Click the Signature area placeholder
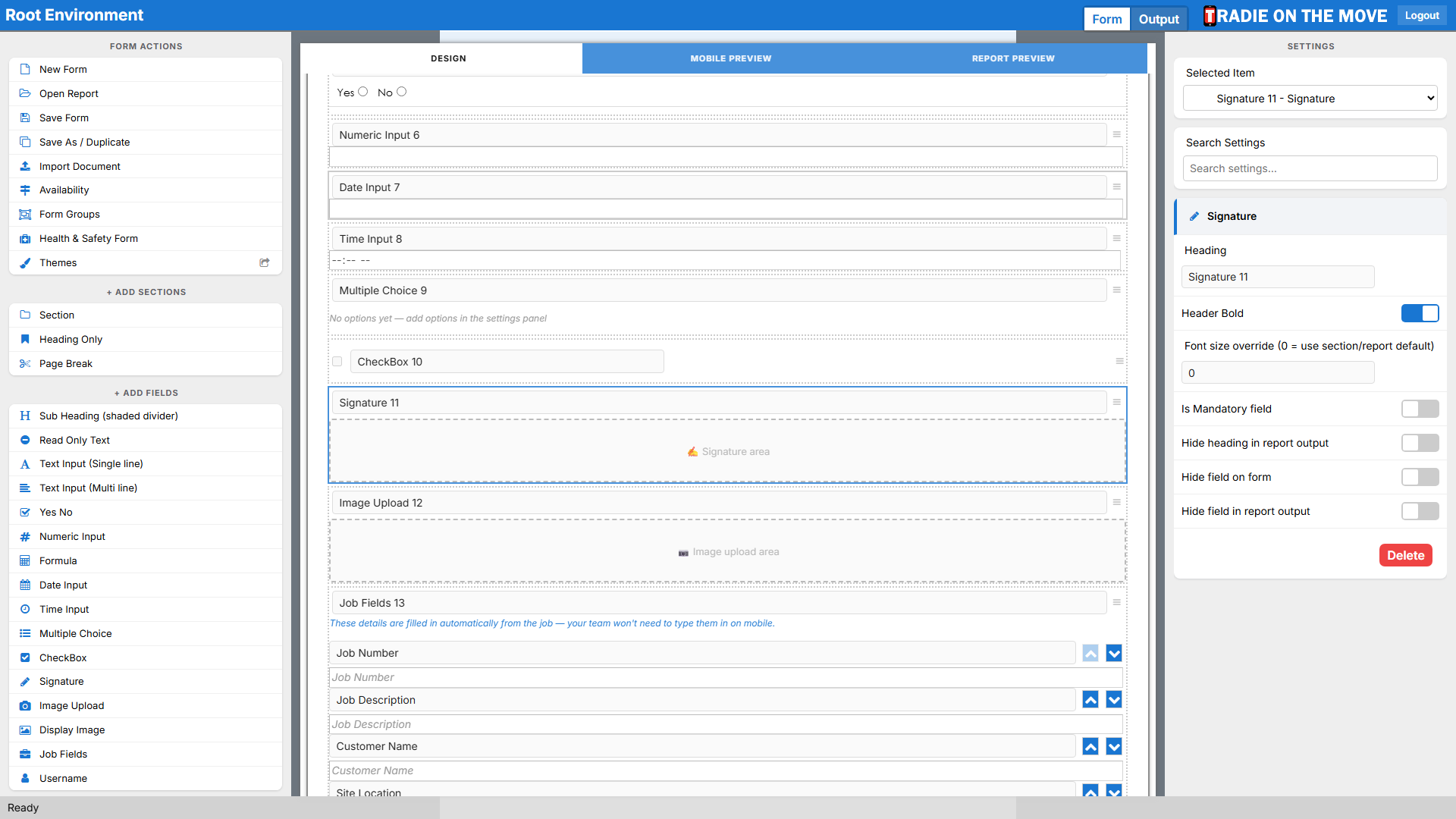 (x=727, y=451)
